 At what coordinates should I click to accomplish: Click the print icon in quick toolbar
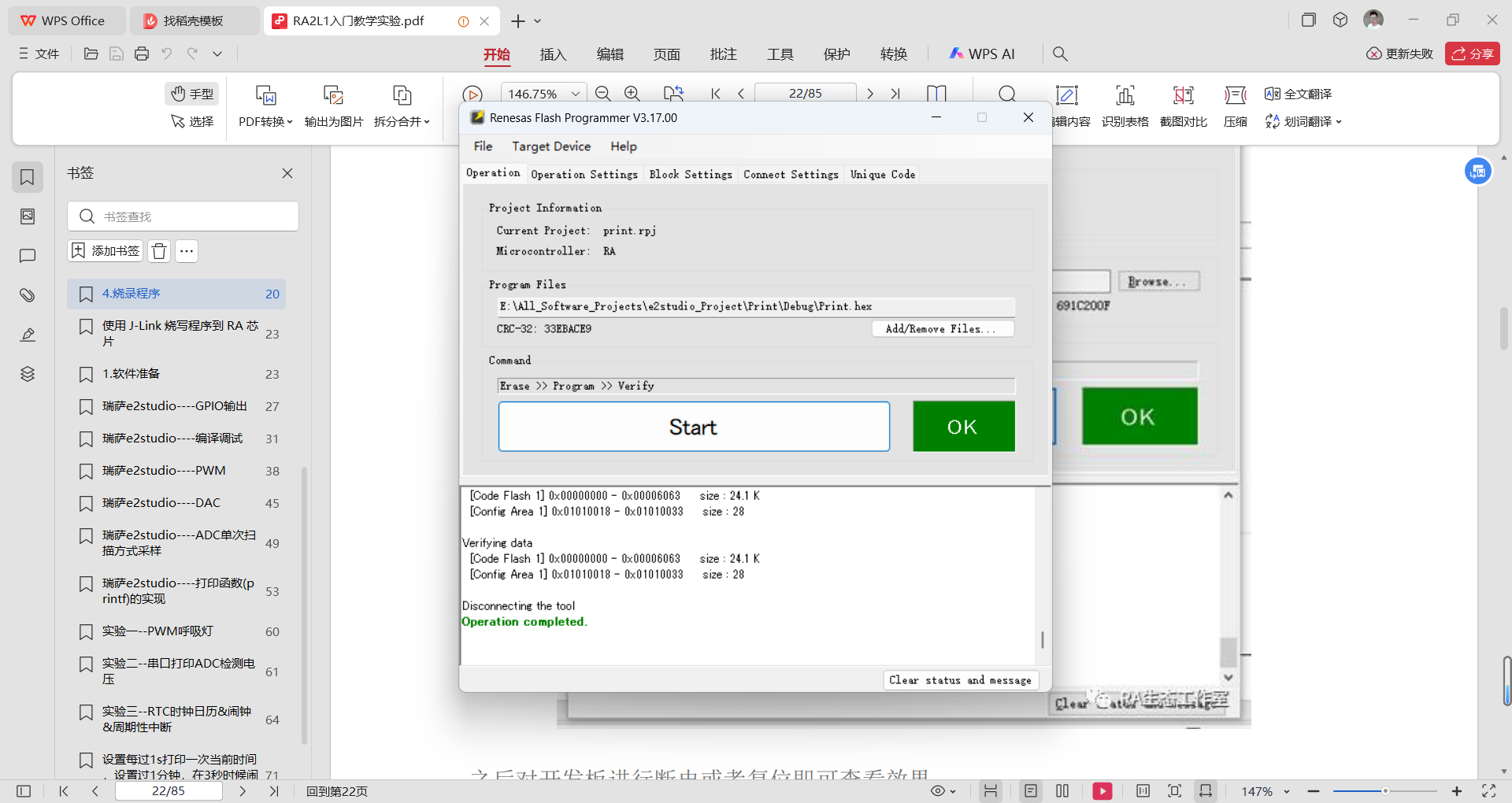[x=142, y=54]
